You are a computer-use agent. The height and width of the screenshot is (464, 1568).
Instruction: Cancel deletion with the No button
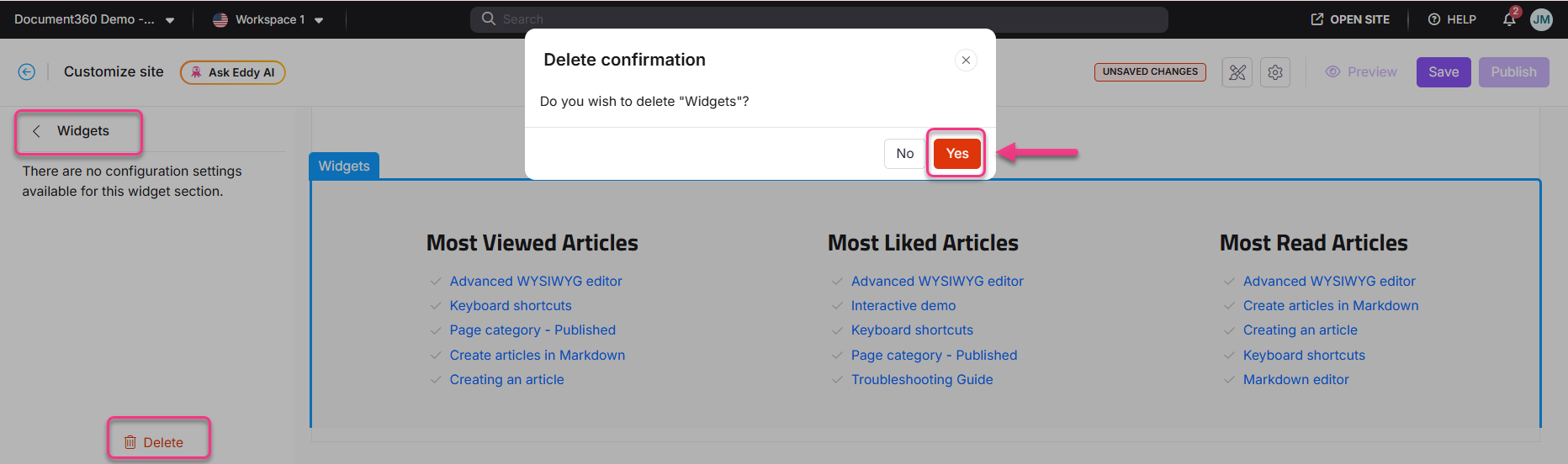(x=904, y=153)
